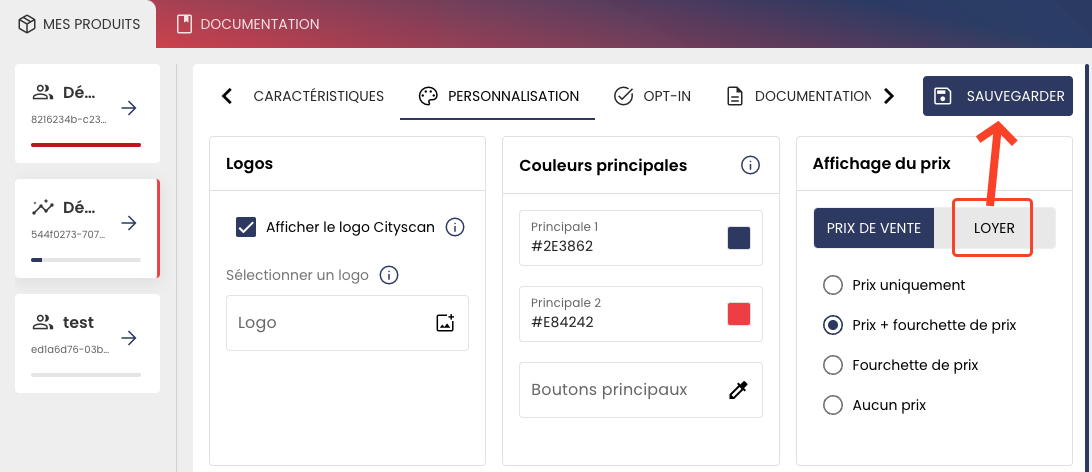This screenshot has width=1092, height=472.
Task: Show previous tabs with left chevron
Action: (226, 96)
